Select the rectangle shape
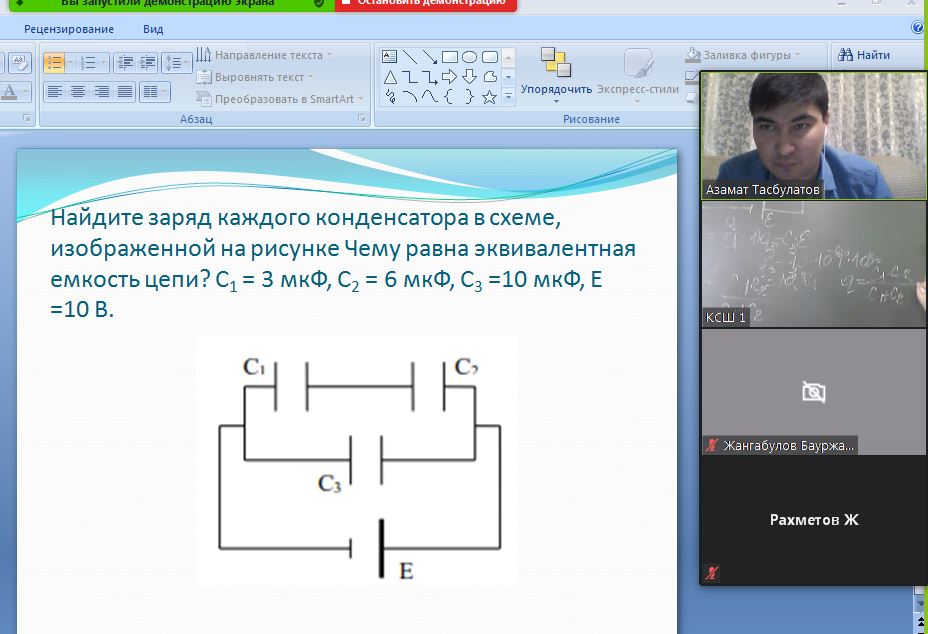 click(450, 57)
